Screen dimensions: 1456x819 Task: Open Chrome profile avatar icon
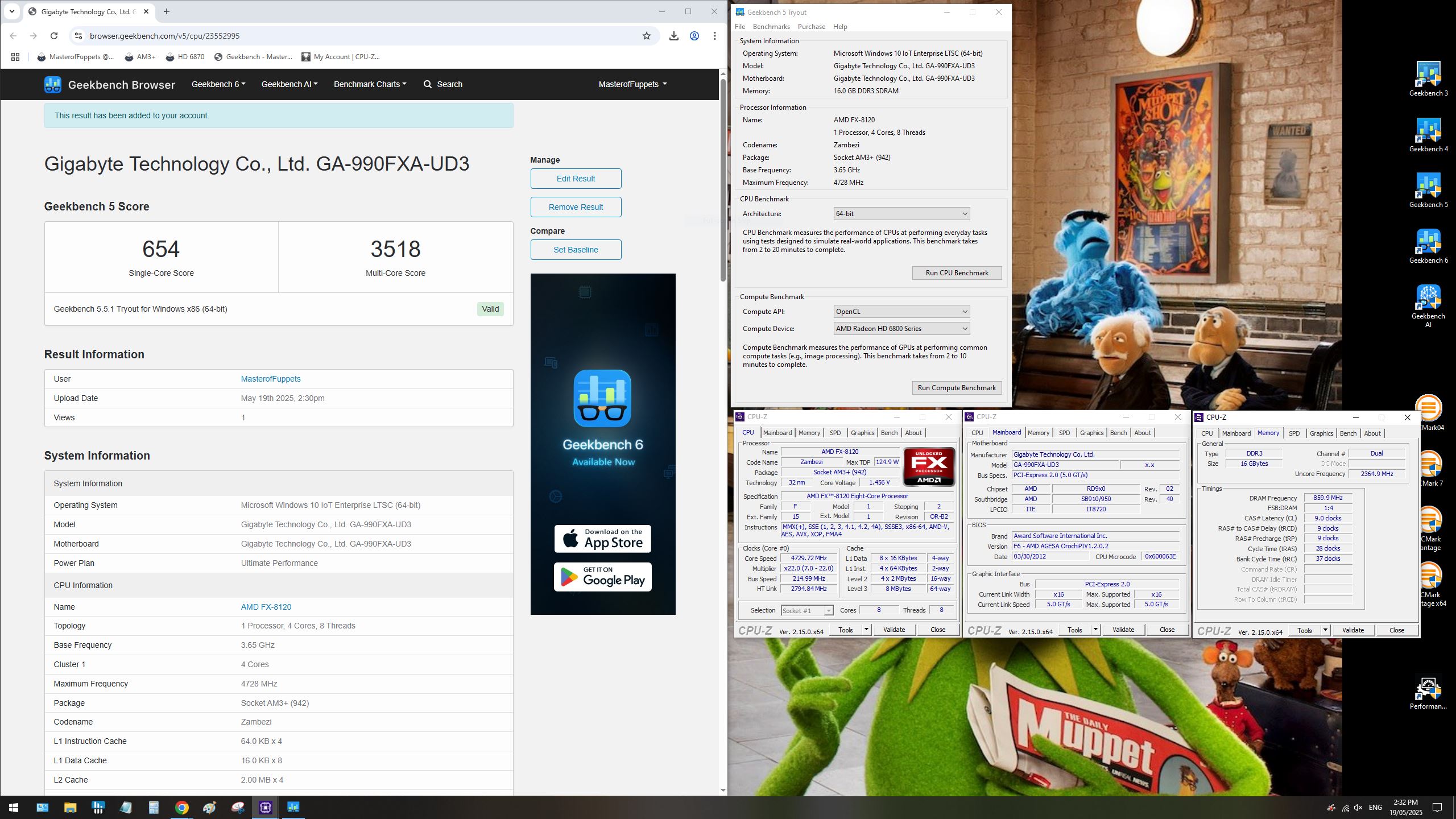(x=694, y=36)
